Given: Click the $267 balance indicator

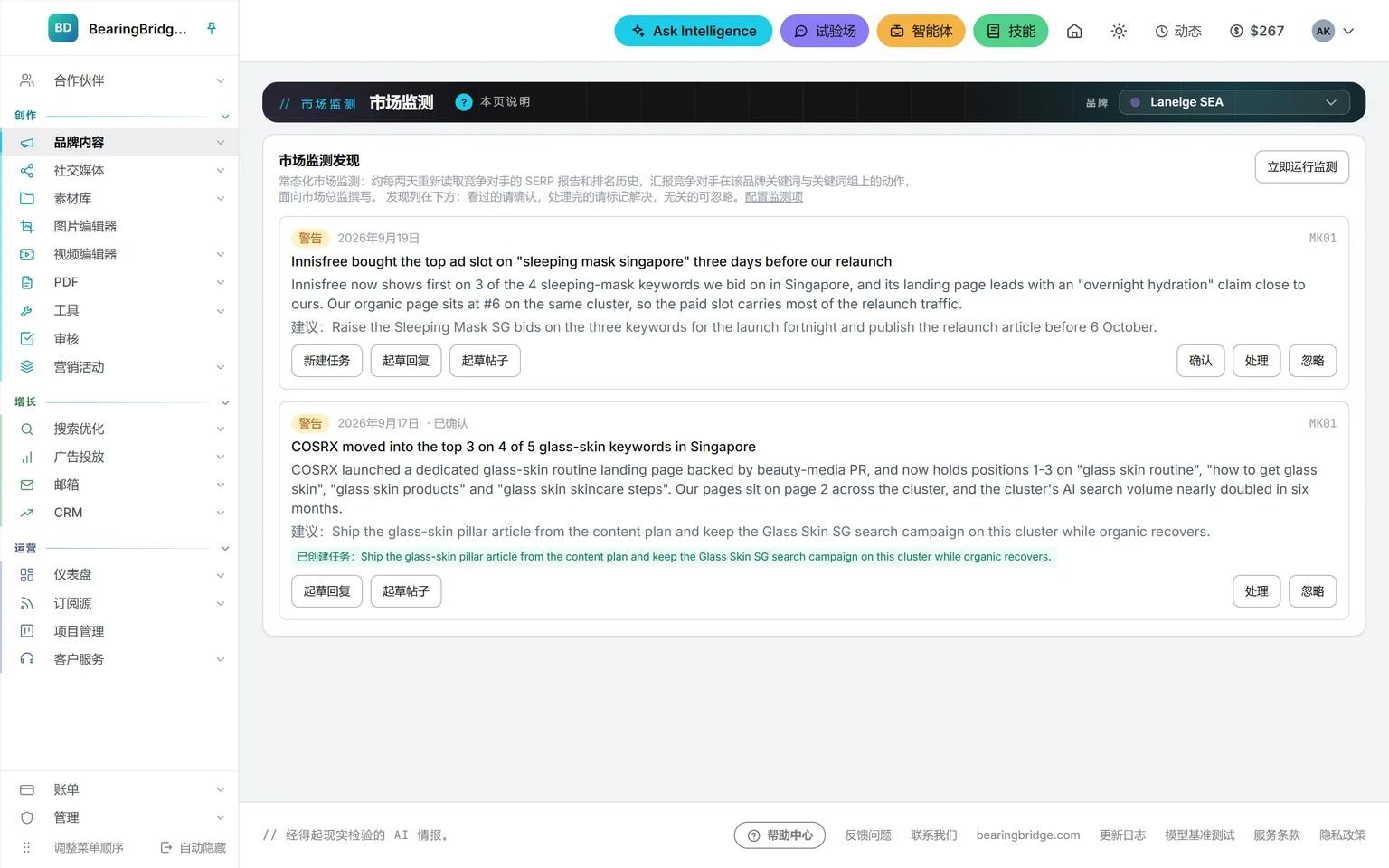Looking at the screenshot, I should pyautogui.click(x=1257, y=31).
